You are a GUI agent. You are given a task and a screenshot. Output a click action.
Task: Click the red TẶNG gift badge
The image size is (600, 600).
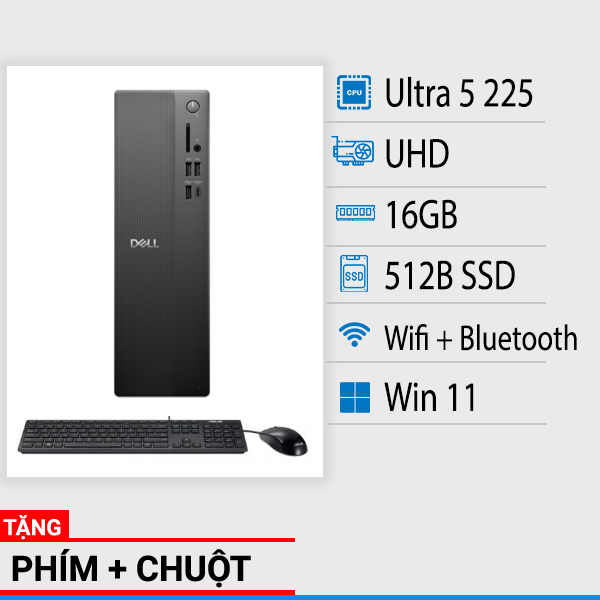point(34,526)
